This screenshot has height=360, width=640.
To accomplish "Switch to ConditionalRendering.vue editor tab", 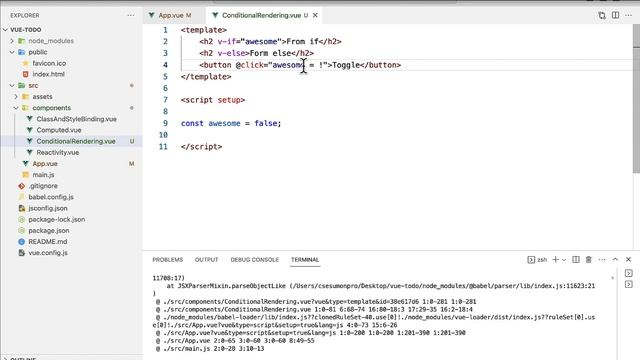I will (261, 15).
